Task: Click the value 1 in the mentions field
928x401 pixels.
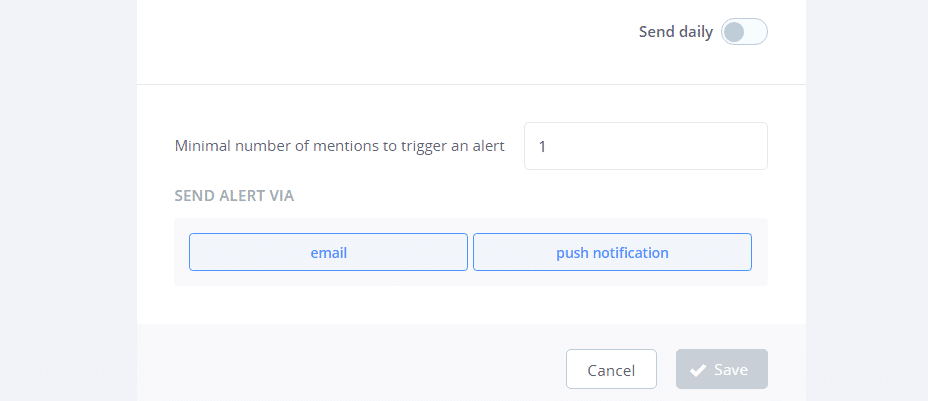Action: [542, 146]
